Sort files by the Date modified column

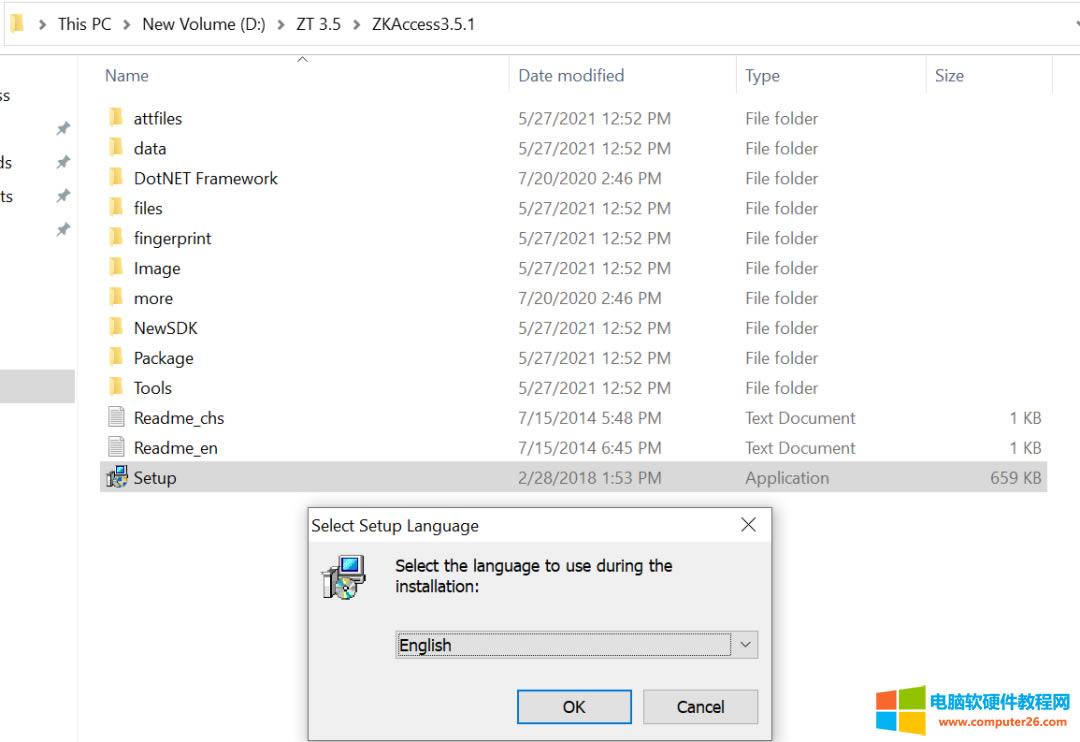click(570, 75)
